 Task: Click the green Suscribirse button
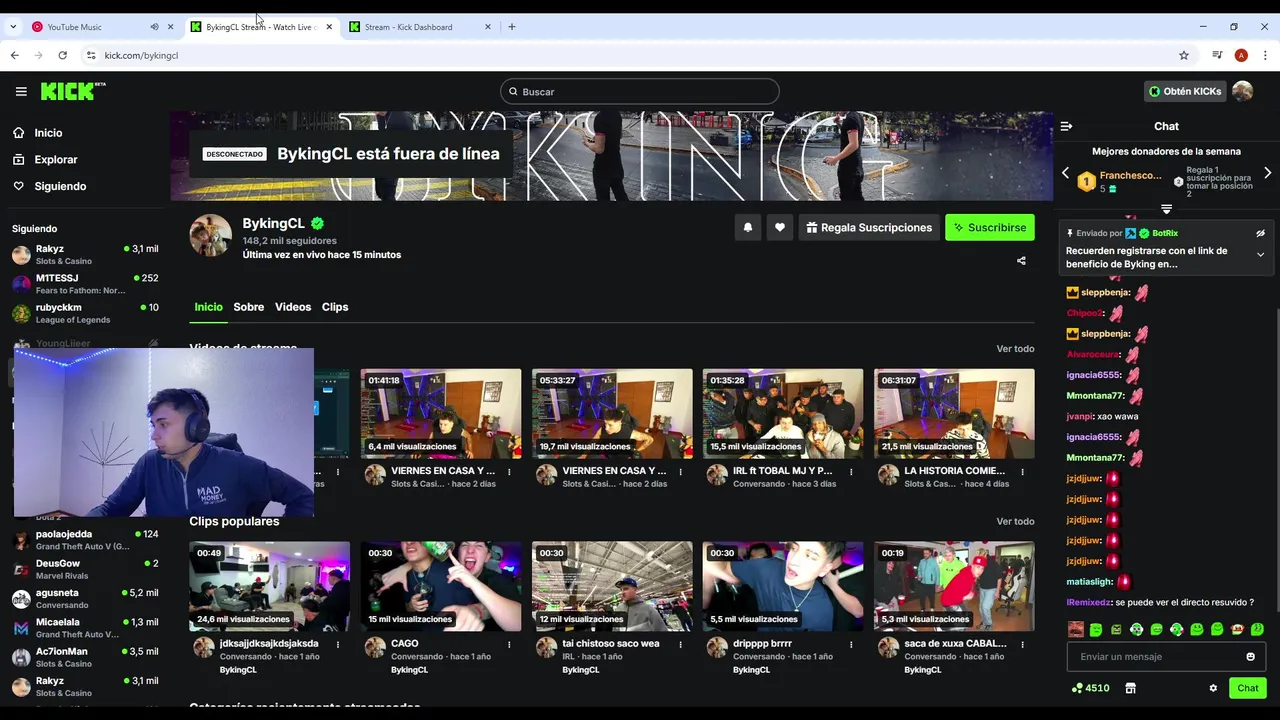tap(990, 228)
